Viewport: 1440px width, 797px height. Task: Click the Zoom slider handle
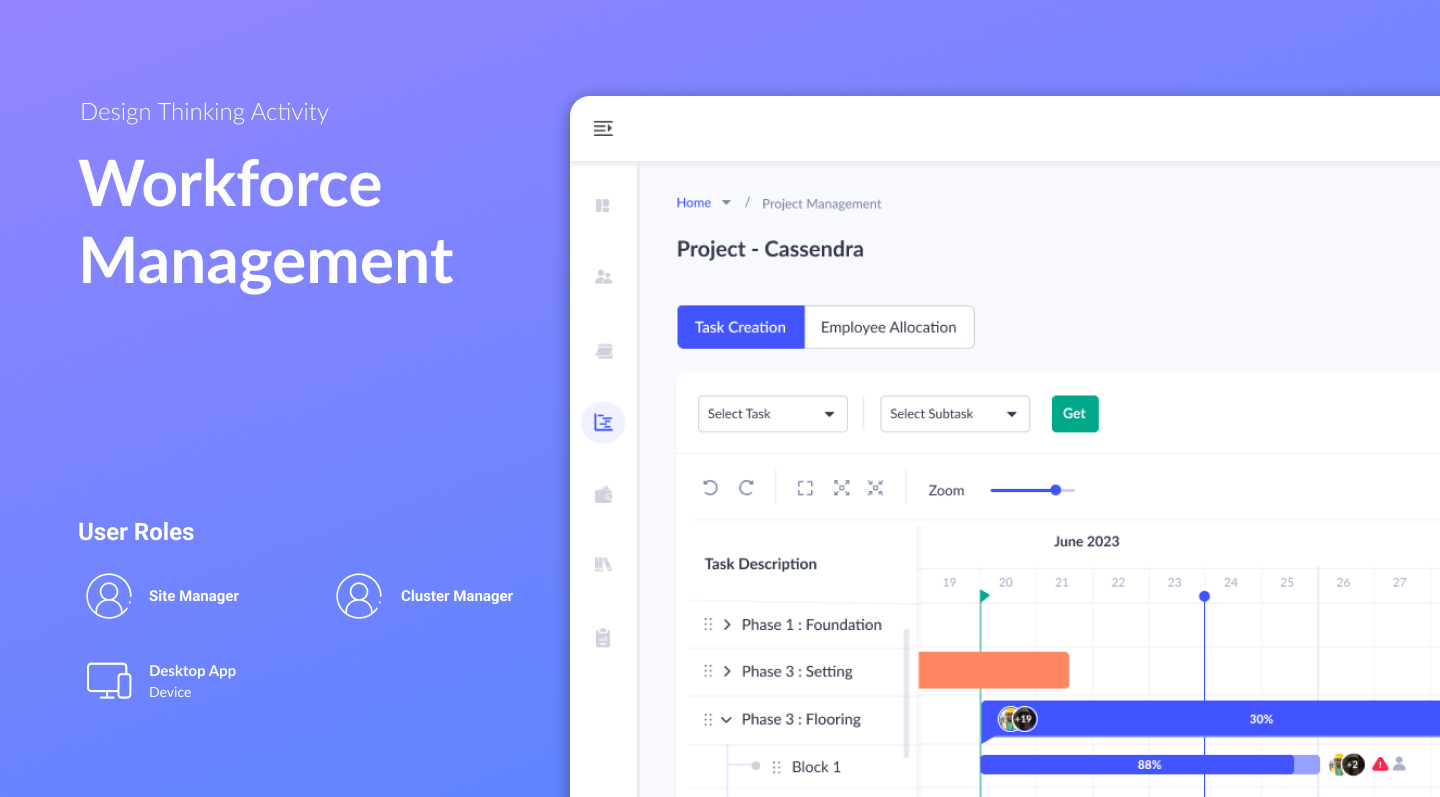[x=1056, y=490]
